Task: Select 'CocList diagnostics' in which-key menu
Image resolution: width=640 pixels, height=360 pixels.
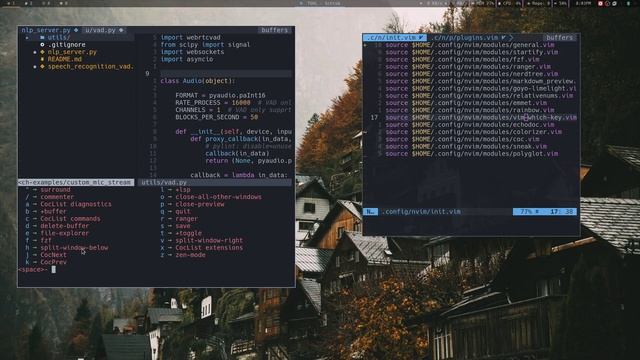Action: coord(76,204)
